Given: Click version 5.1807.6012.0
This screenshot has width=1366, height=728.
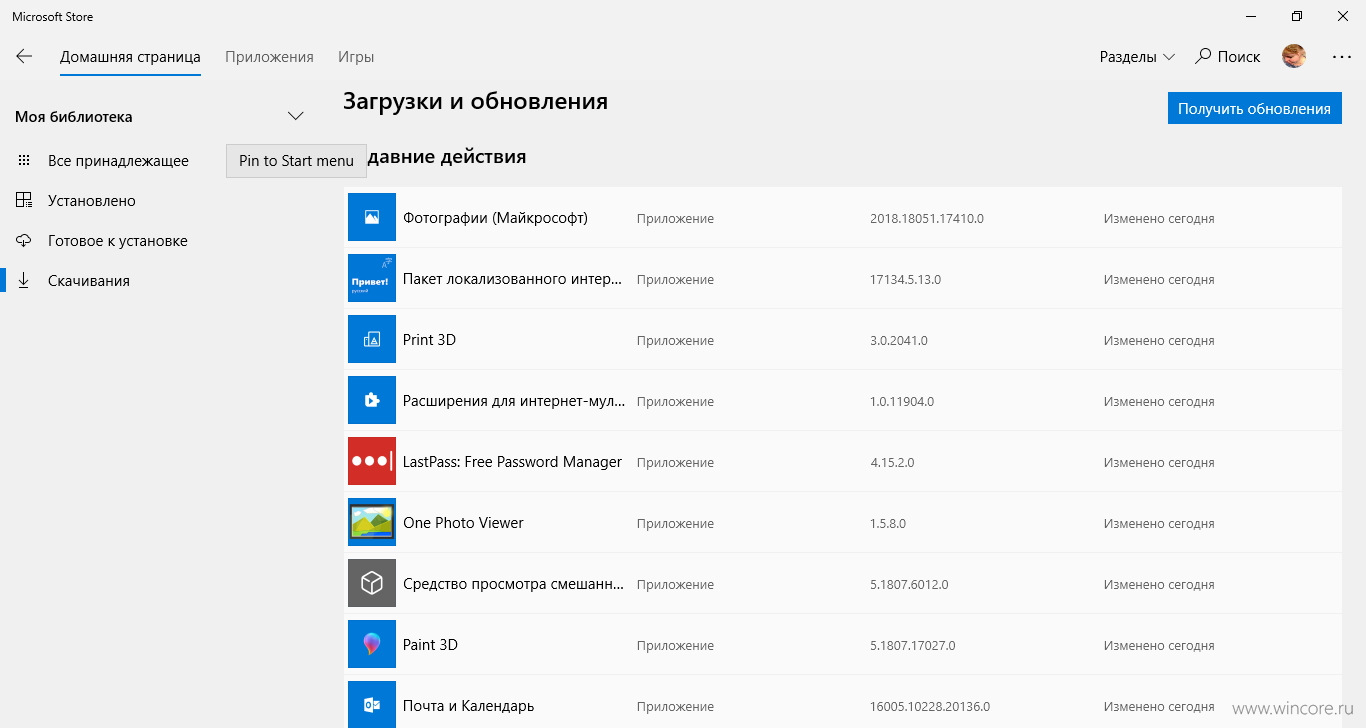Looking at the screenshot, I should (909, 585).
